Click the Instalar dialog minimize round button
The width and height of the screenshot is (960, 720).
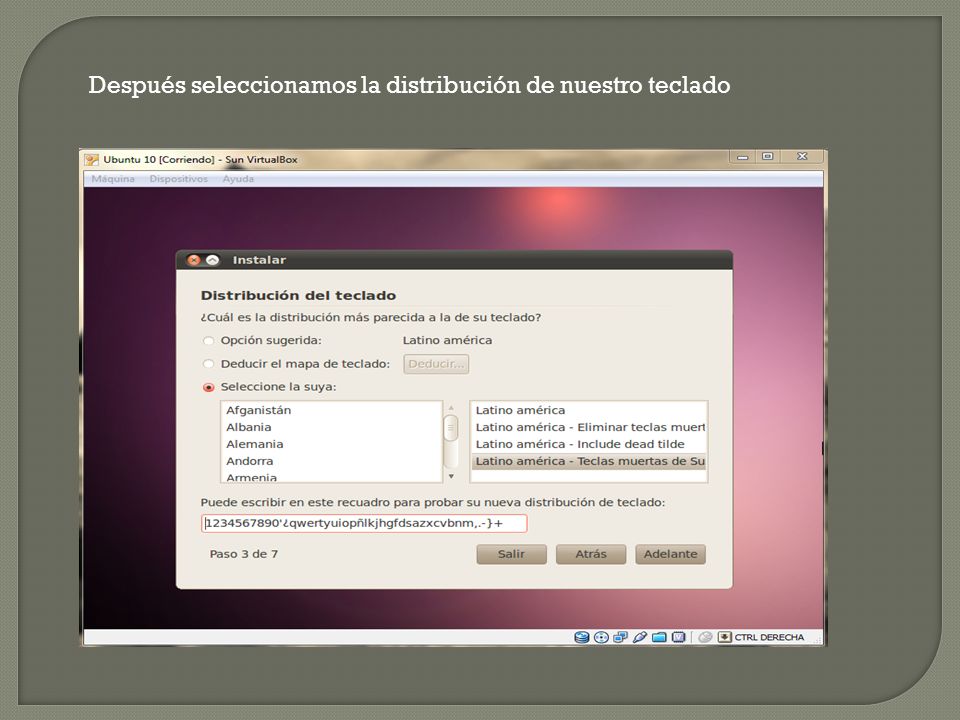click(212, 260)
